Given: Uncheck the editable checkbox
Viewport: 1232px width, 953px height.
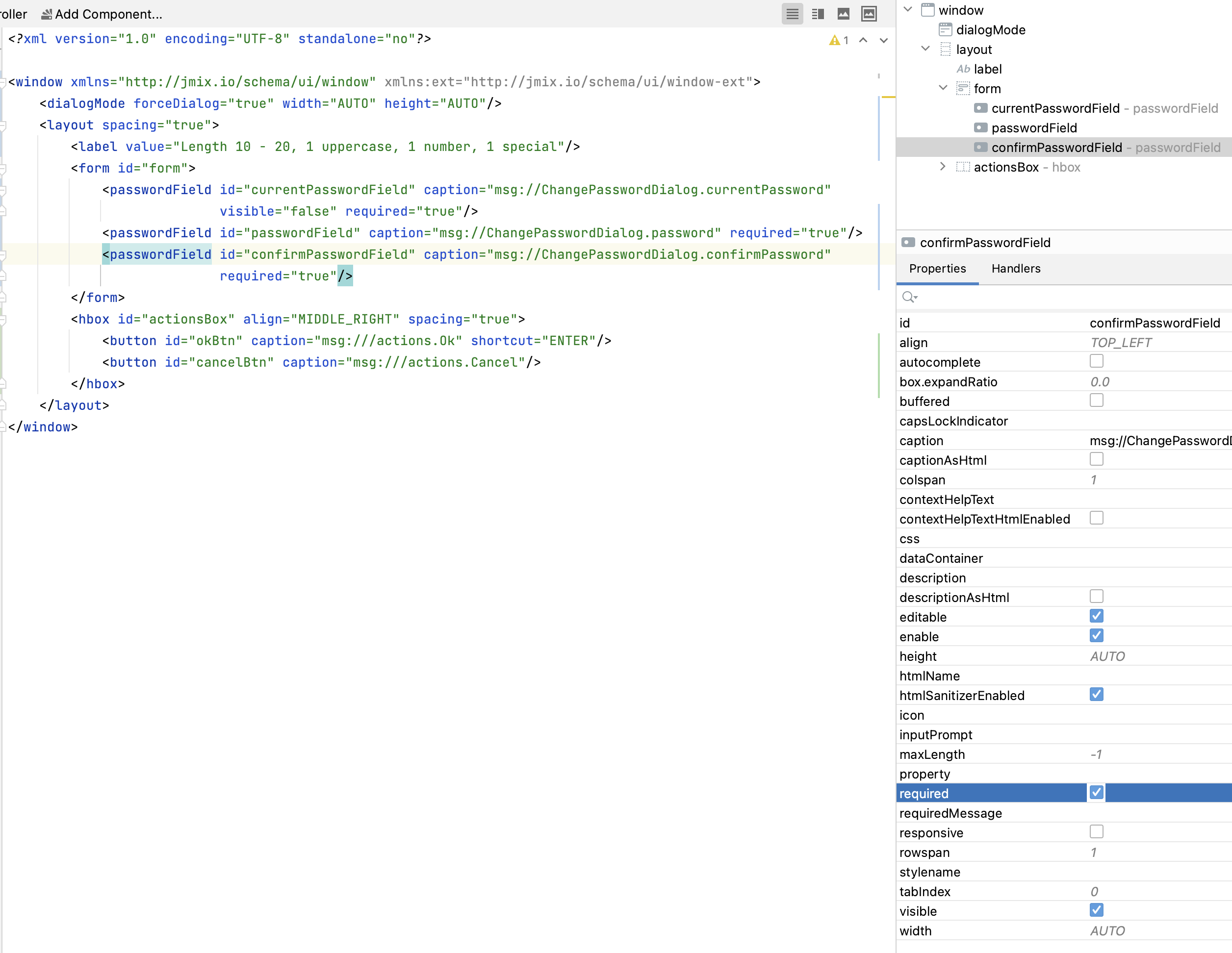Looking at the screenshot, I should [x=1096, y=616].
